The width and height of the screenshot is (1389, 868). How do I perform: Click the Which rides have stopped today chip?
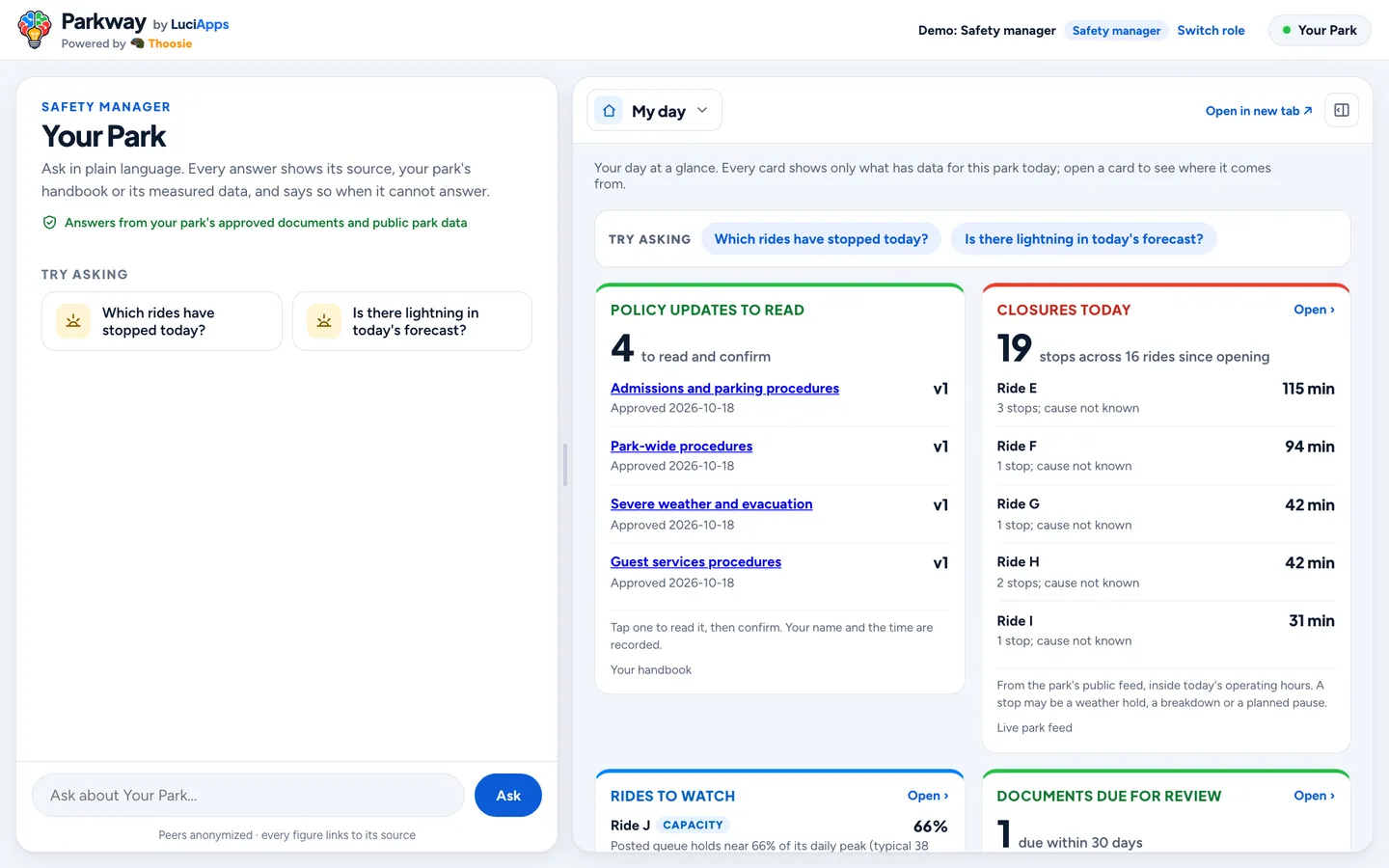(x=821, y=239)
